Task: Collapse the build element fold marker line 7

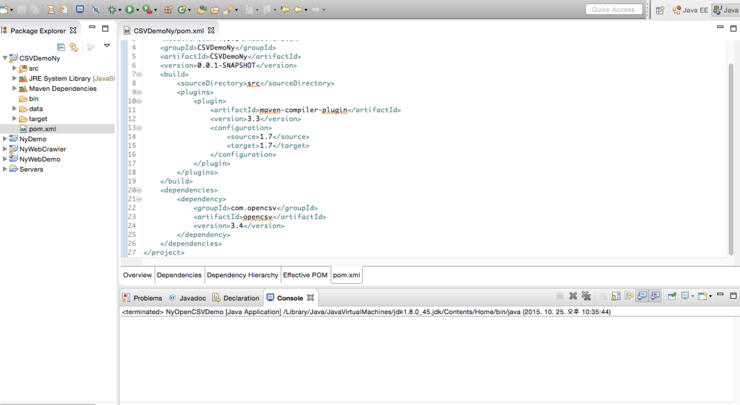Action: coord(139,74)
